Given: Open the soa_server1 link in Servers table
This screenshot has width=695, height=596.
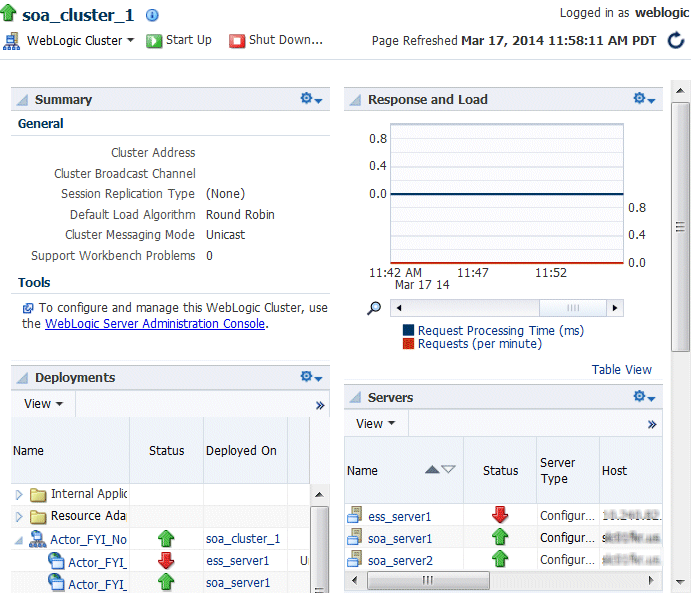Looking at the screenshot, I should coord(400,539).
